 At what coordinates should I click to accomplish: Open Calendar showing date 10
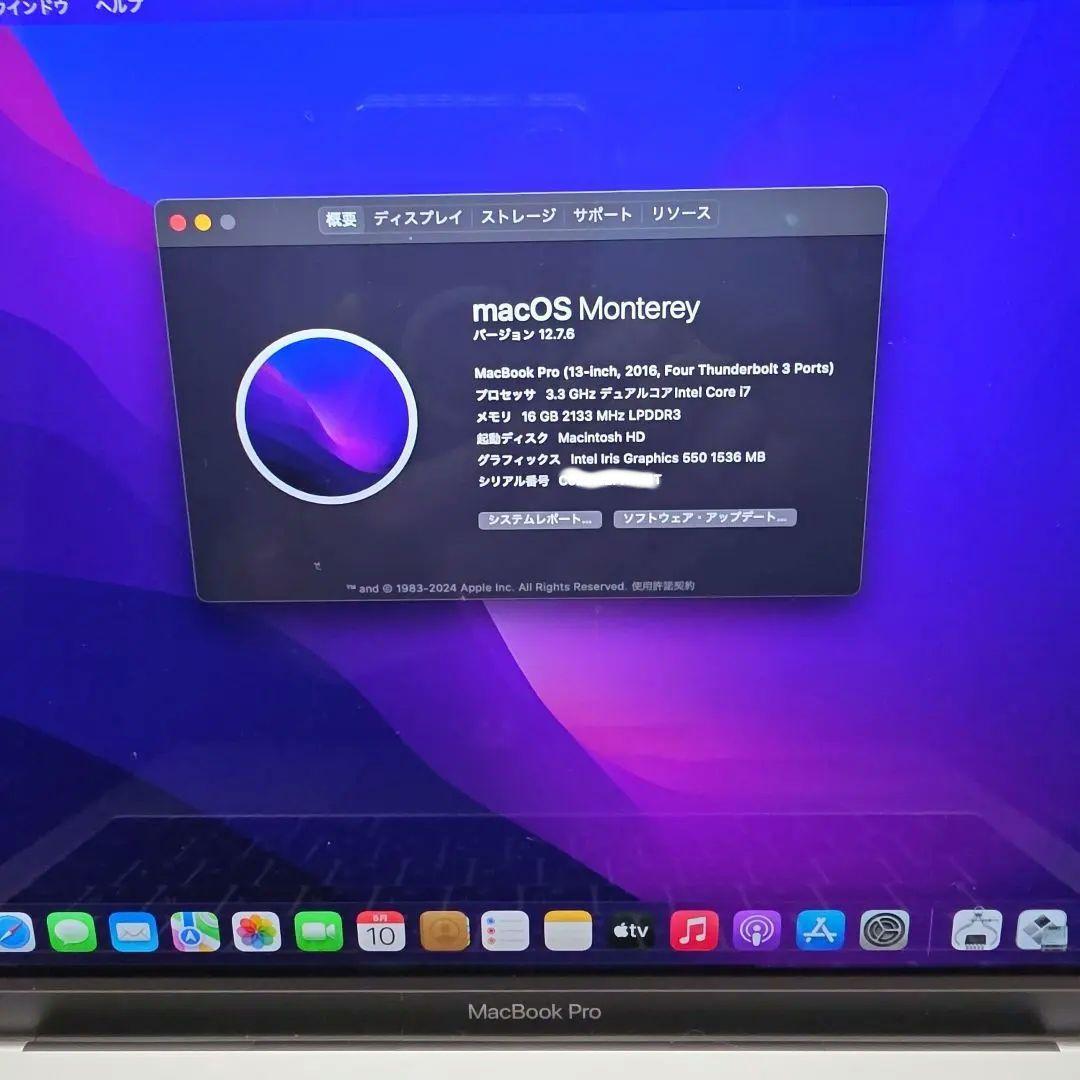381,931
